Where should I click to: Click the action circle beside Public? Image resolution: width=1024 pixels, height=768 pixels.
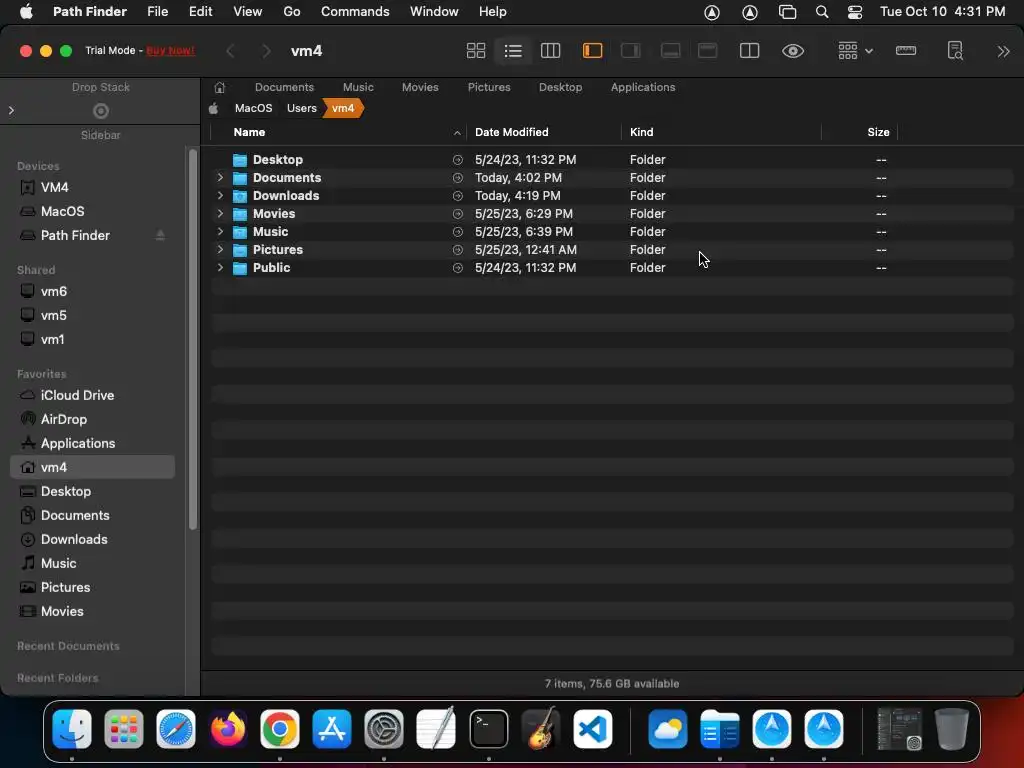(x=457, y=268)
